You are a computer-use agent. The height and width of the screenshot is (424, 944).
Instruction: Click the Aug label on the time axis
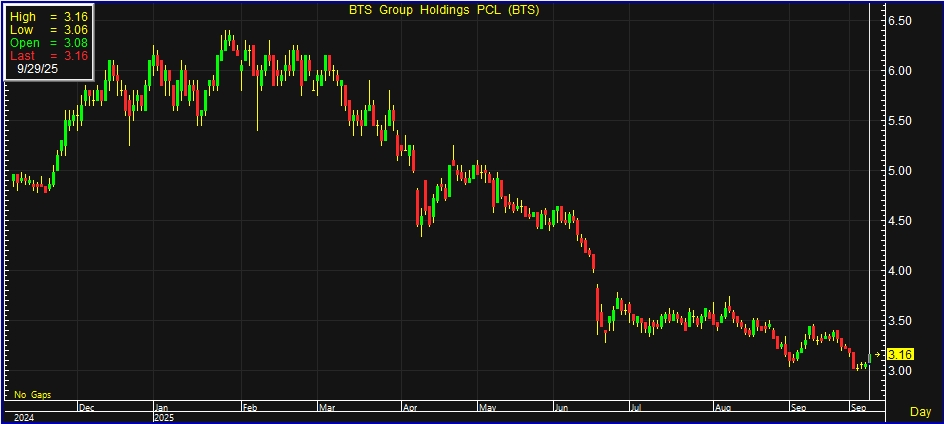click(722, 408)
